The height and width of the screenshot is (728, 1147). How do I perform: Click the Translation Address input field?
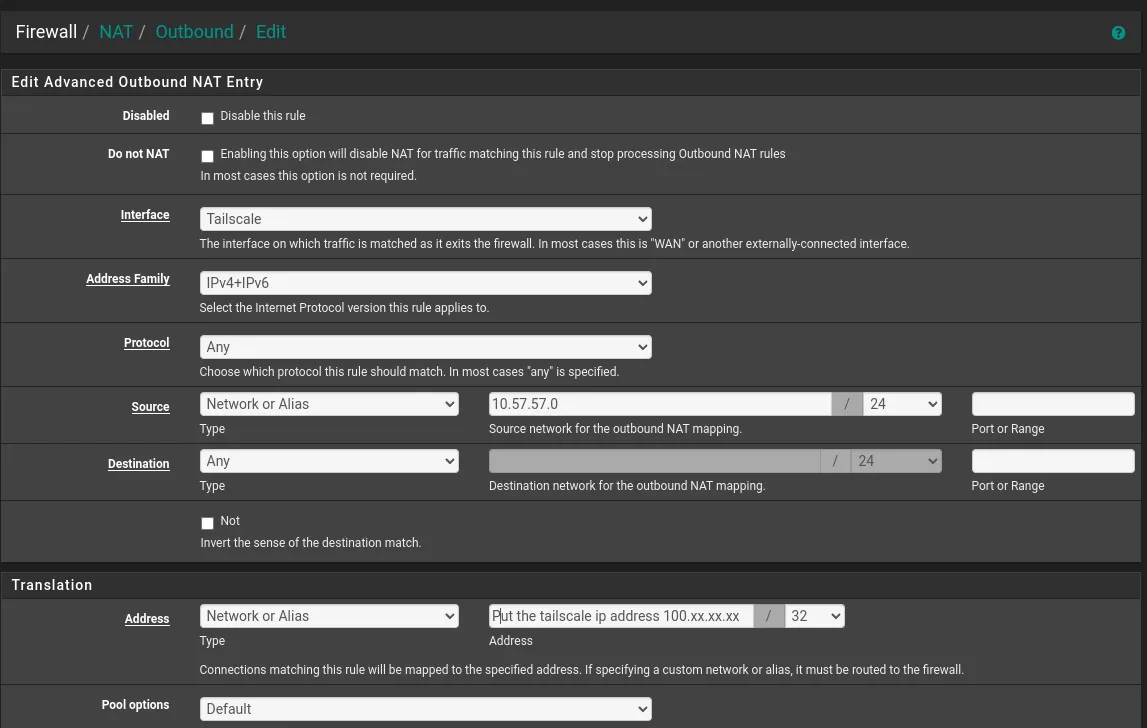tap(620, 615)
